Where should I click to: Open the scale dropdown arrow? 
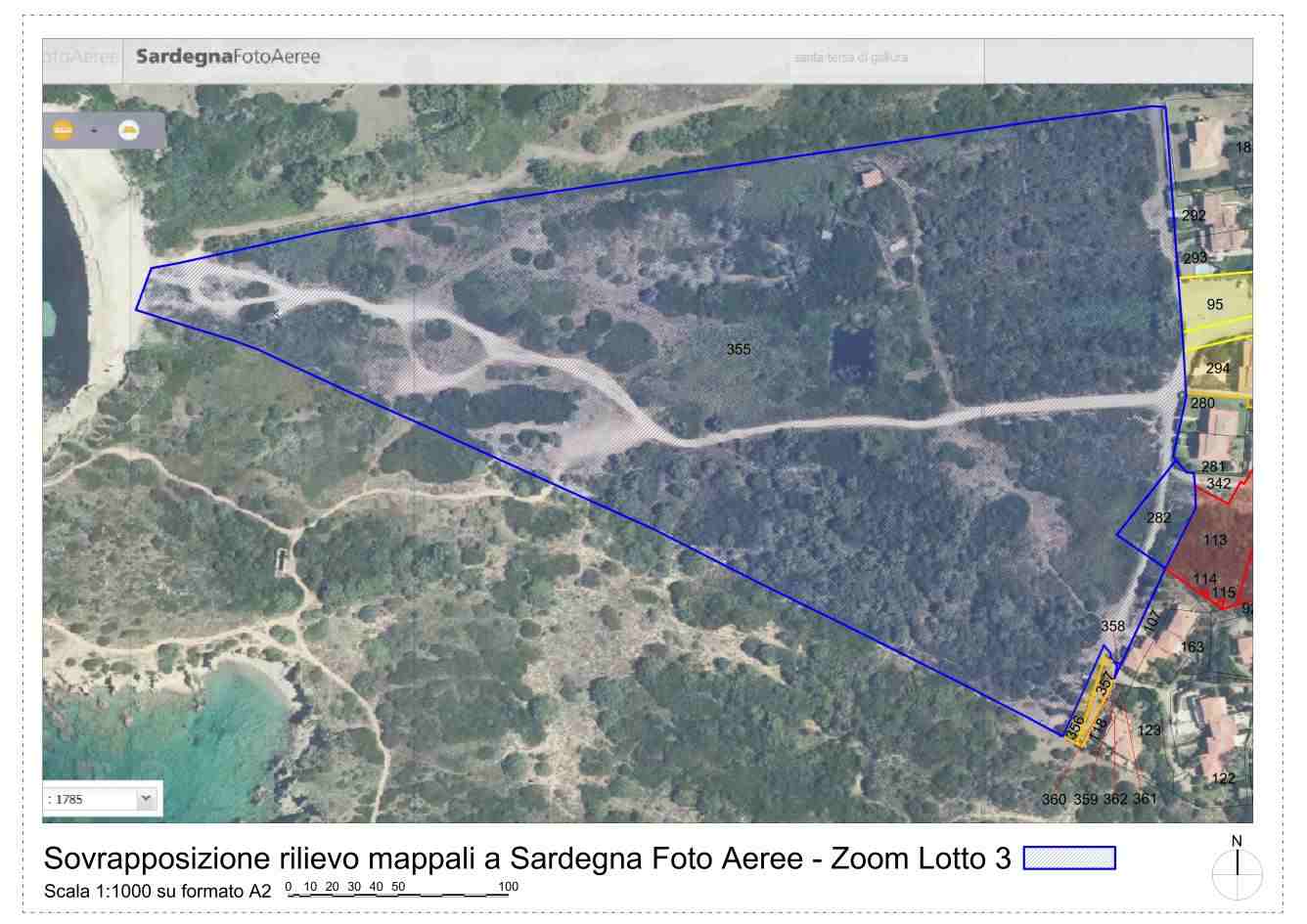pyautogui.click(x=146, y=799)
